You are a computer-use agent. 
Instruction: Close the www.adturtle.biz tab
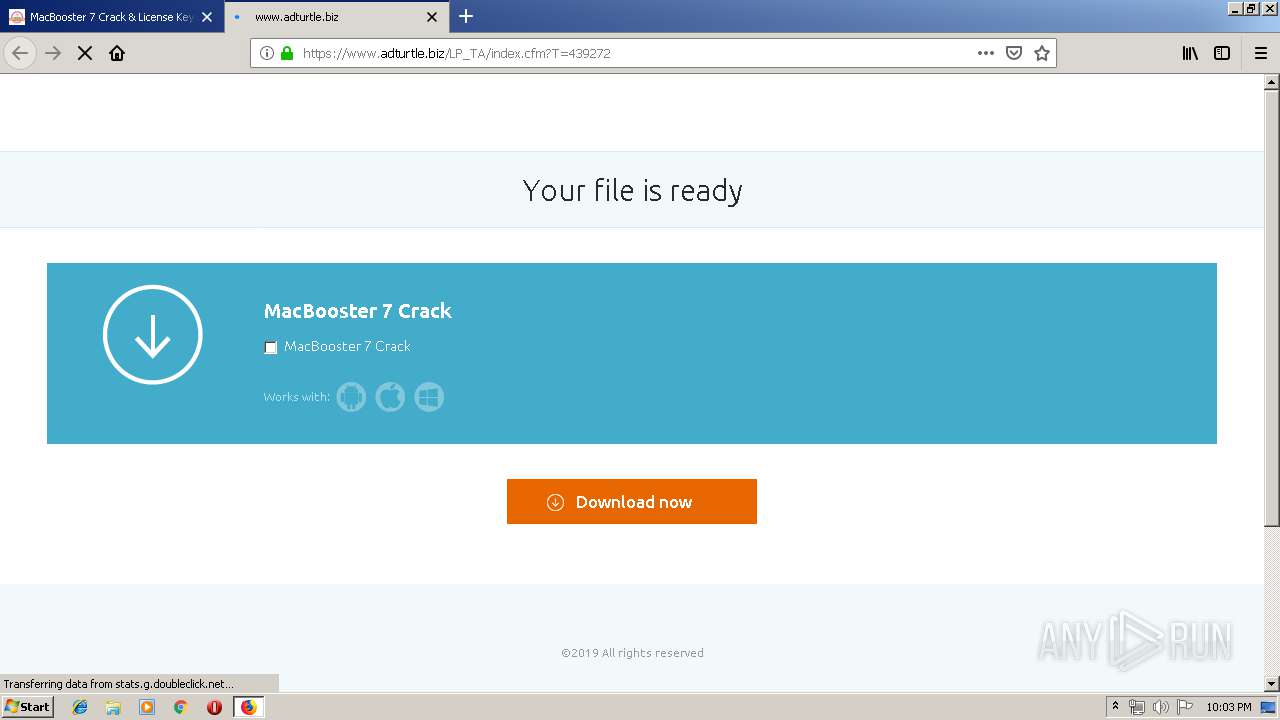[x=432, y=17]
